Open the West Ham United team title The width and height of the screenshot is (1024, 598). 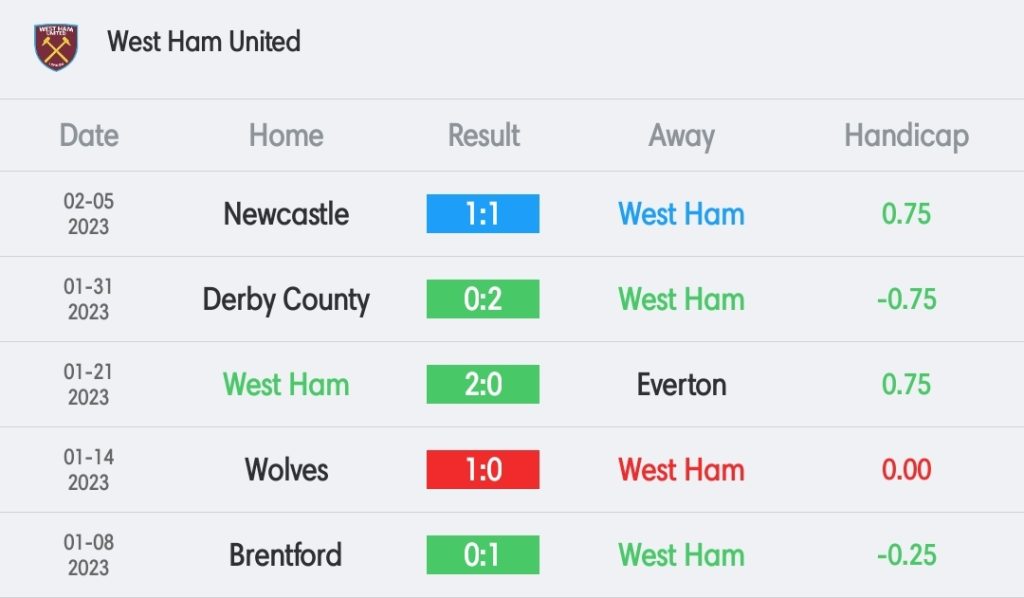[x=204, y=41]
